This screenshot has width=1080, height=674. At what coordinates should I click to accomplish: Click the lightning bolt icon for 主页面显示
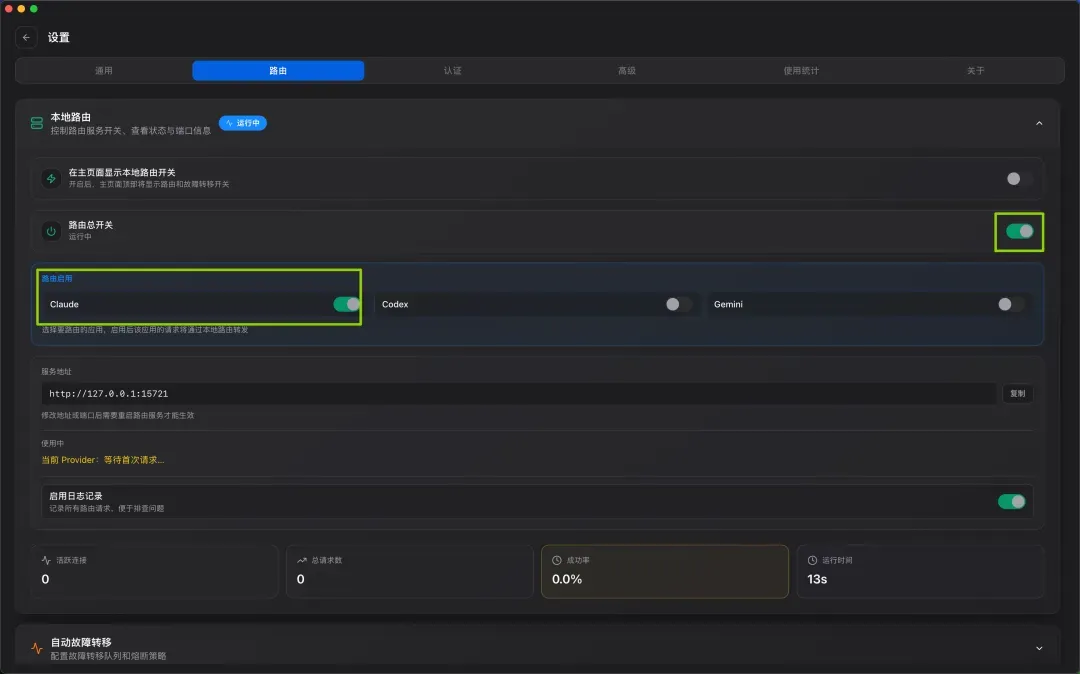[51, 178]
